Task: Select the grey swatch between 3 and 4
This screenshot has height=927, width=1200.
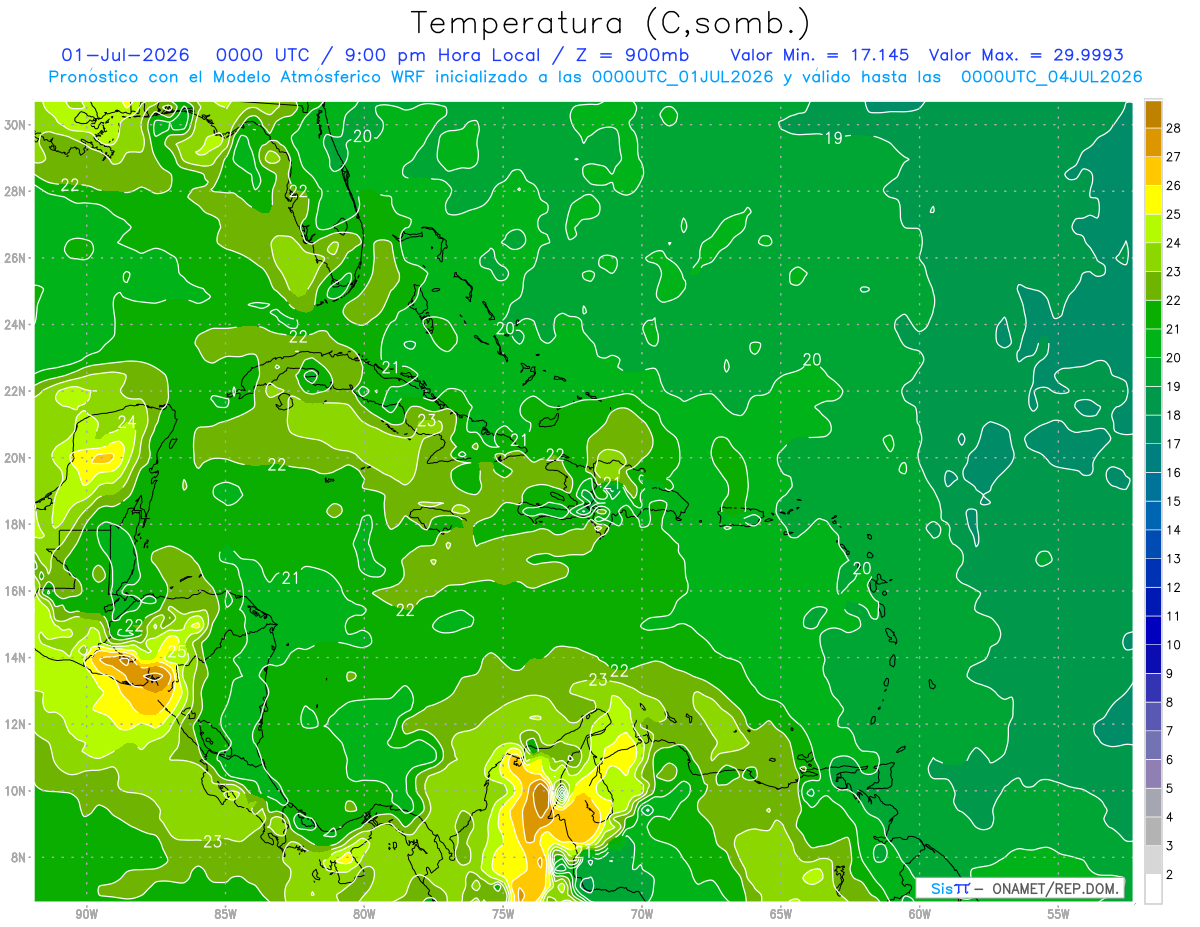Action: [x=1153, y=832]
